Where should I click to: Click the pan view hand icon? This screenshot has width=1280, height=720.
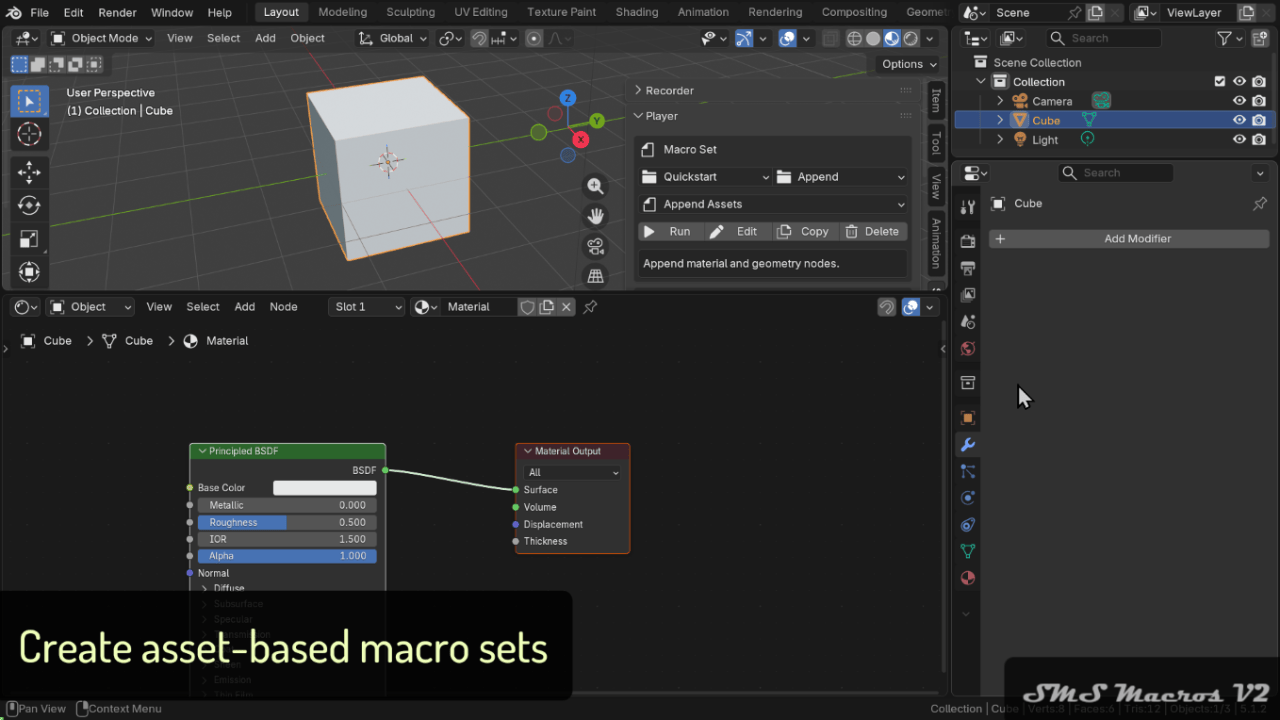(596, 216)
